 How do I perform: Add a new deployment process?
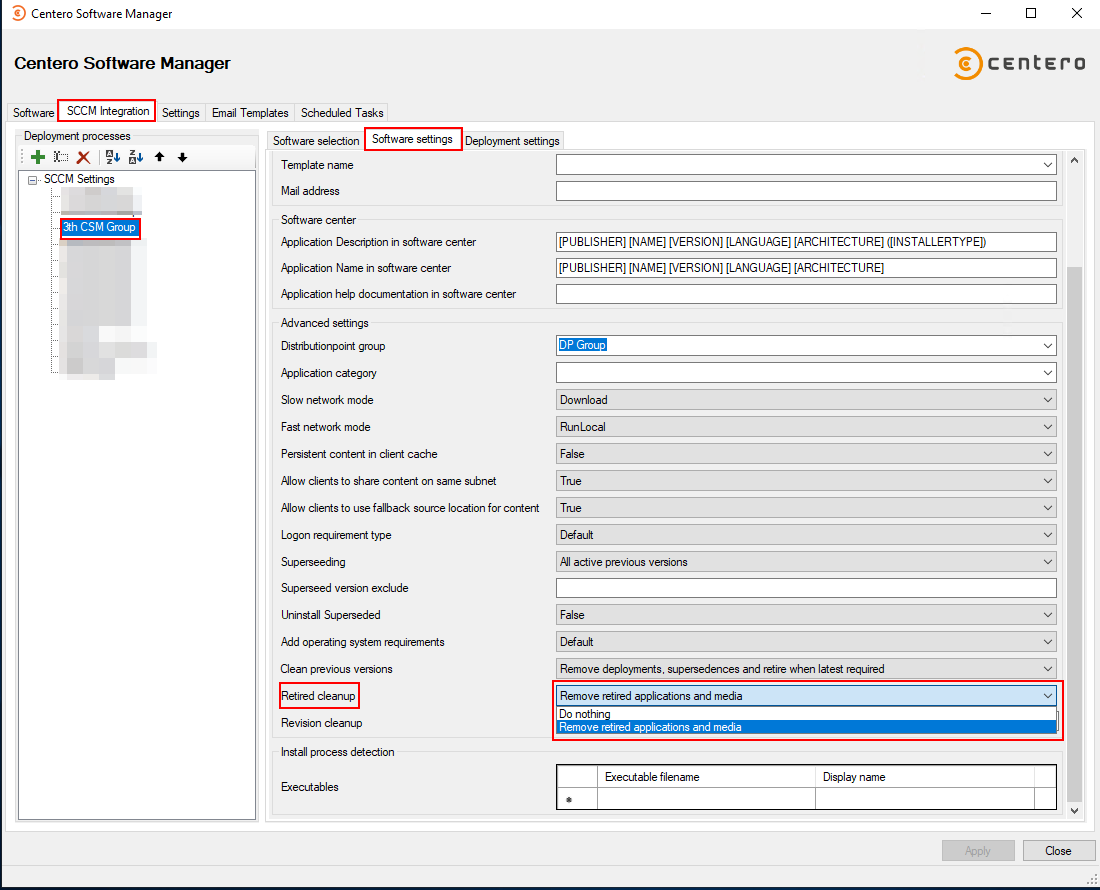38,157
